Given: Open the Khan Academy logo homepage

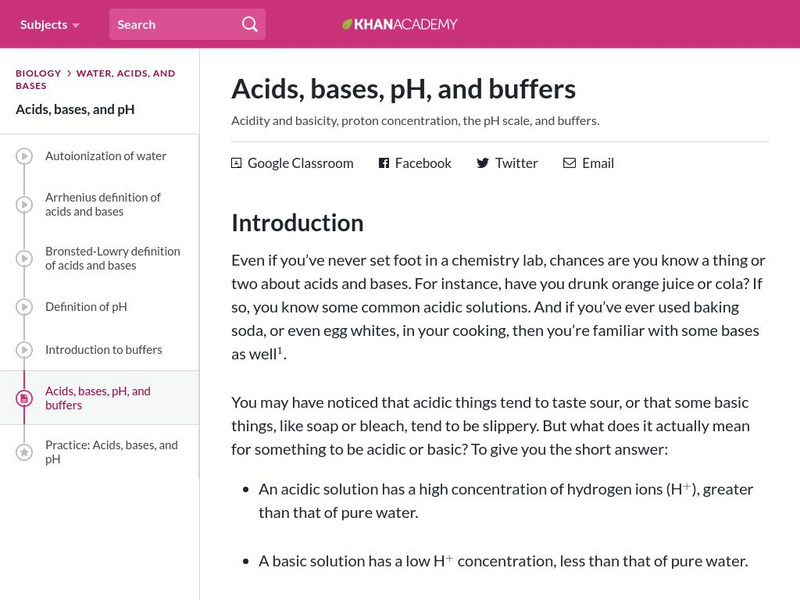Looking at the screenshot, I should (x=400, y=22).
